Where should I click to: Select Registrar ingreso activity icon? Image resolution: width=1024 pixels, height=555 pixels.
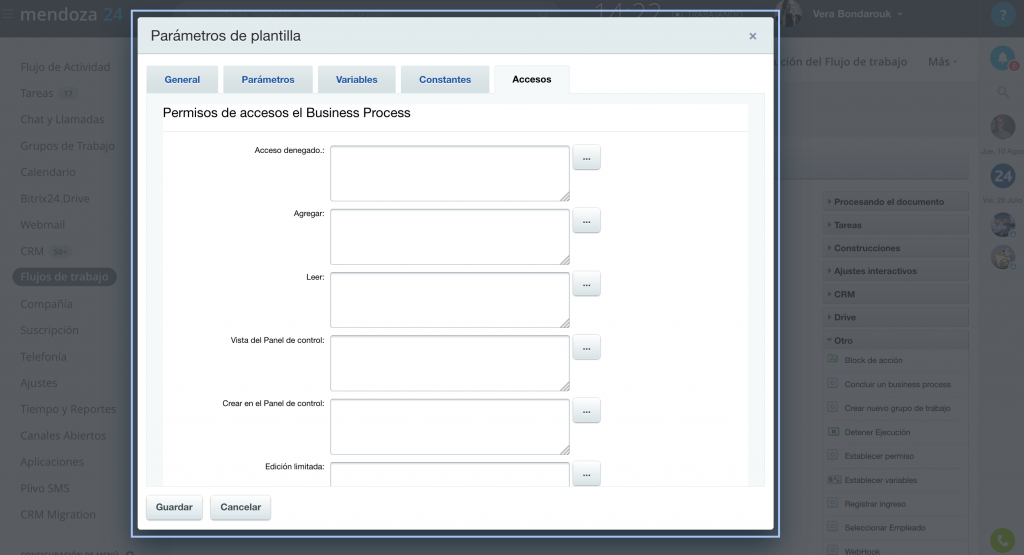pos(833,503)
